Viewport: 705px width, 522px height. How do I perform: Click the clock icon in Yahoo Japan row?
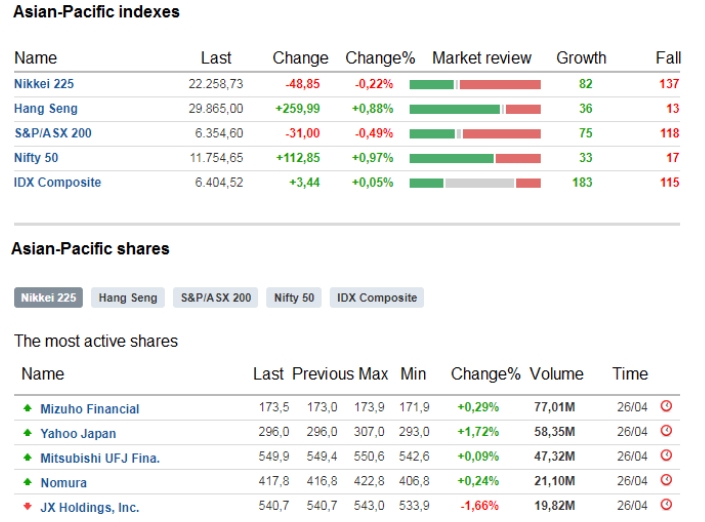(666, 431)
